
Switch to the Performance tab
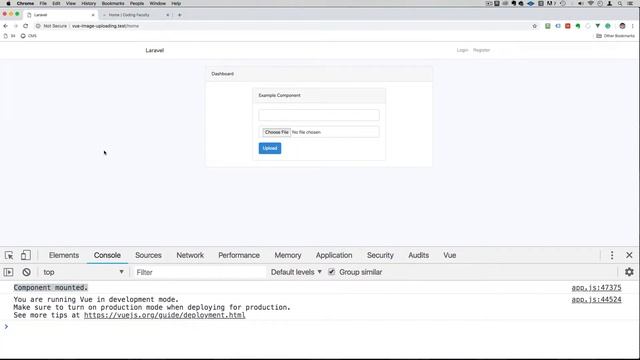[x=239, y=255]
